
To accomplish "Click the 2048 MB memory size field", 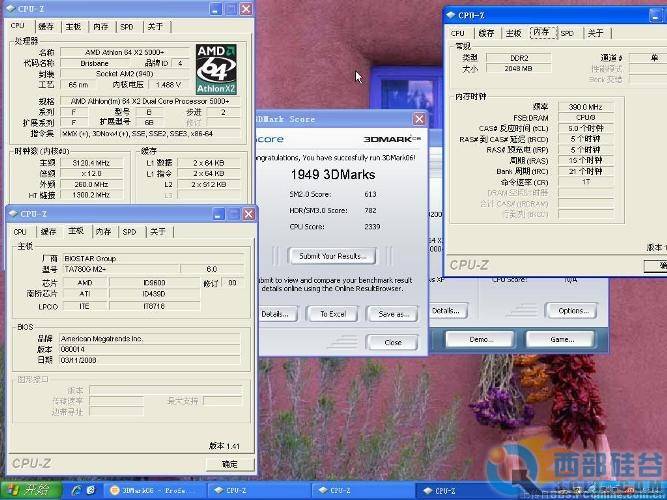I will (x=519, y=68).
